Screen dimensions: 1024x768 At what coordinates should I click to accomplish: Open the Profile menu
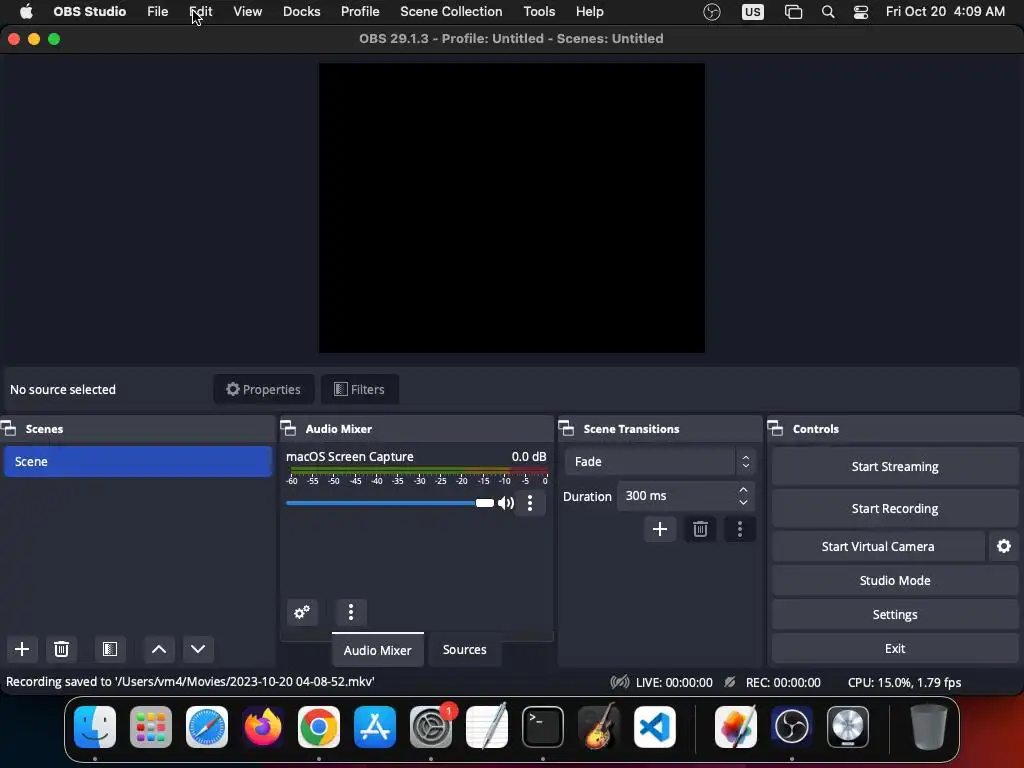[x=360, y=12]
